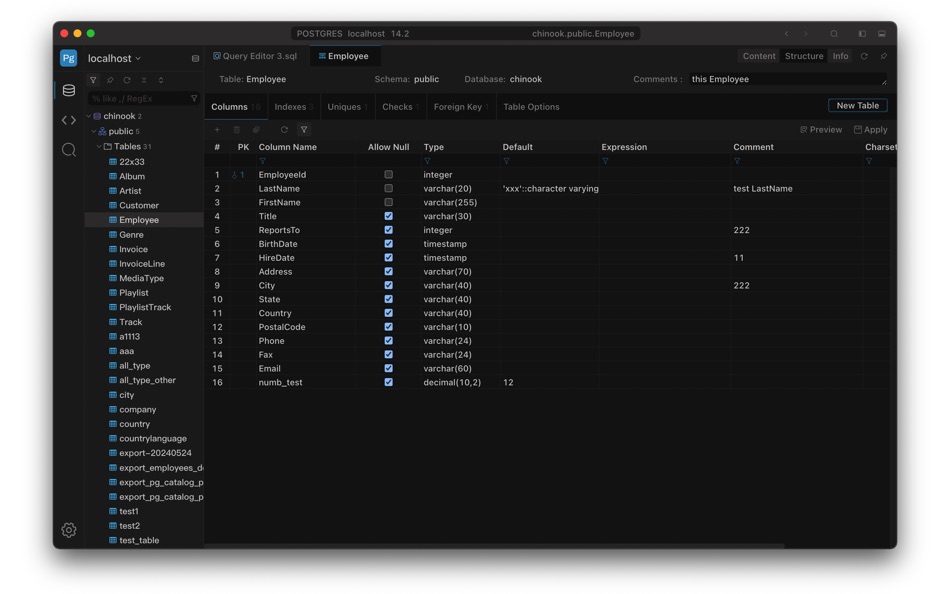Toggle the sidebar tree filter funnel
The width and height of the screenshot is (950, 594).
pyautogui.click(x=93, y=80)
